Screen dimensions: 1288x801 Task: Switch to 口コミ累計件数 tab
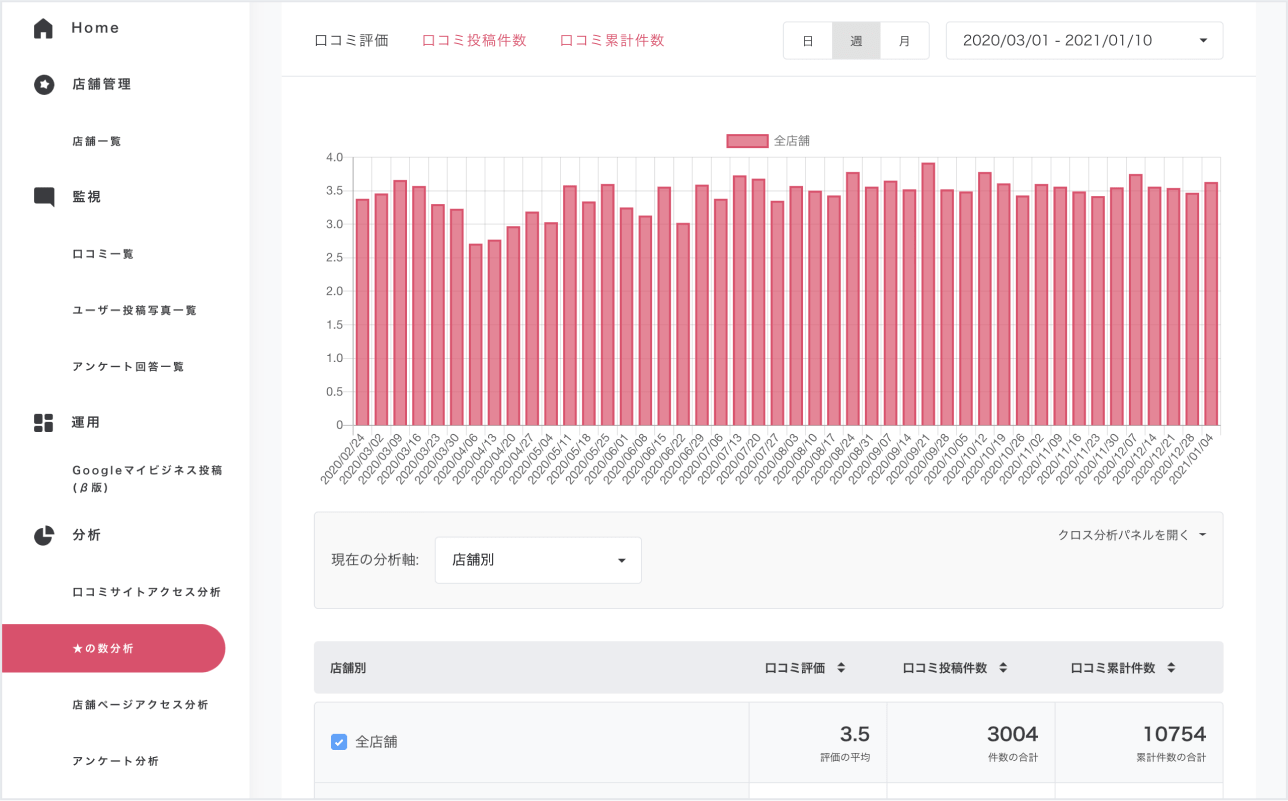612,41
